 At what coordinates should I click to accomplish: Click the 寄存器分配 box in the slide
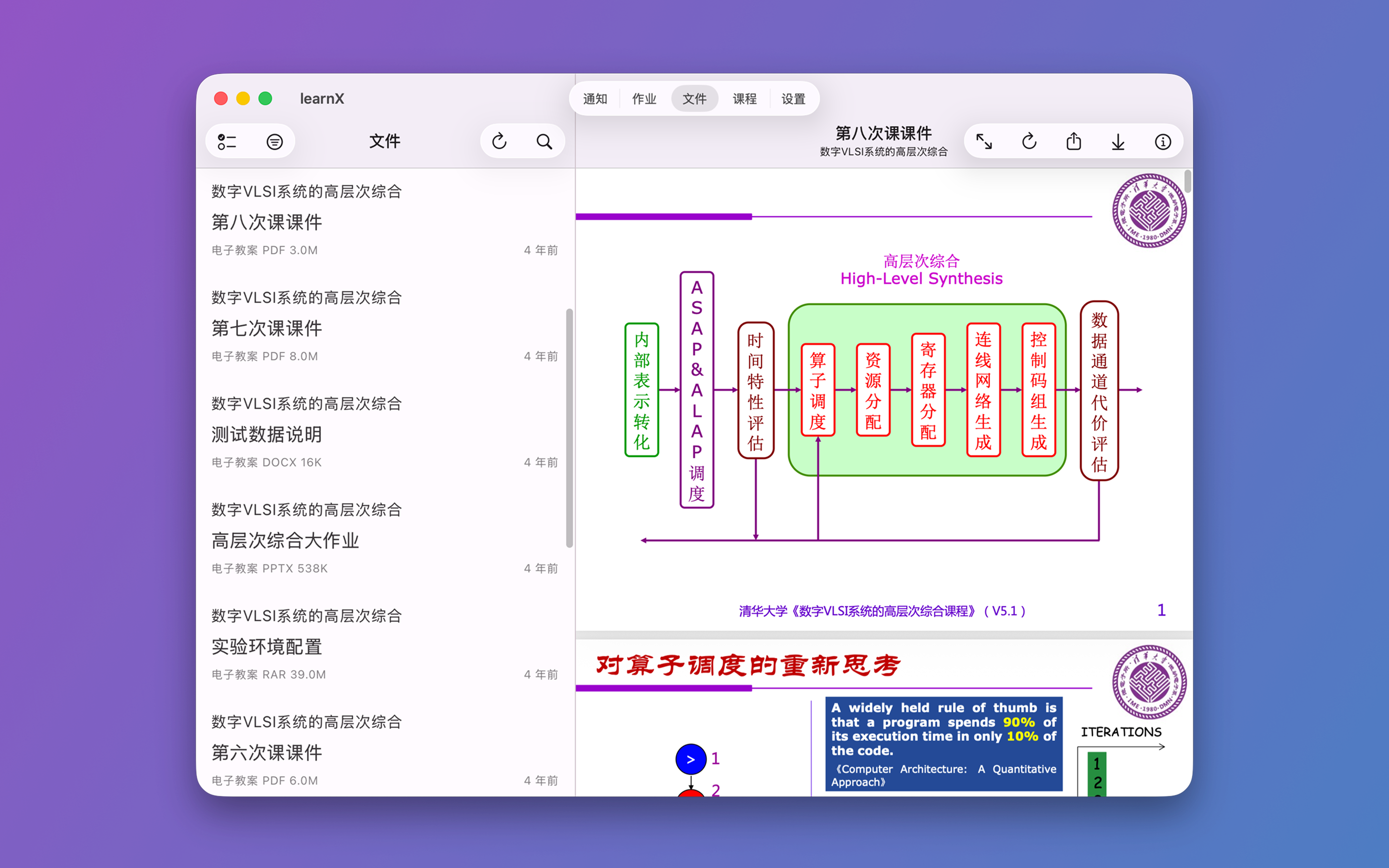928,391
